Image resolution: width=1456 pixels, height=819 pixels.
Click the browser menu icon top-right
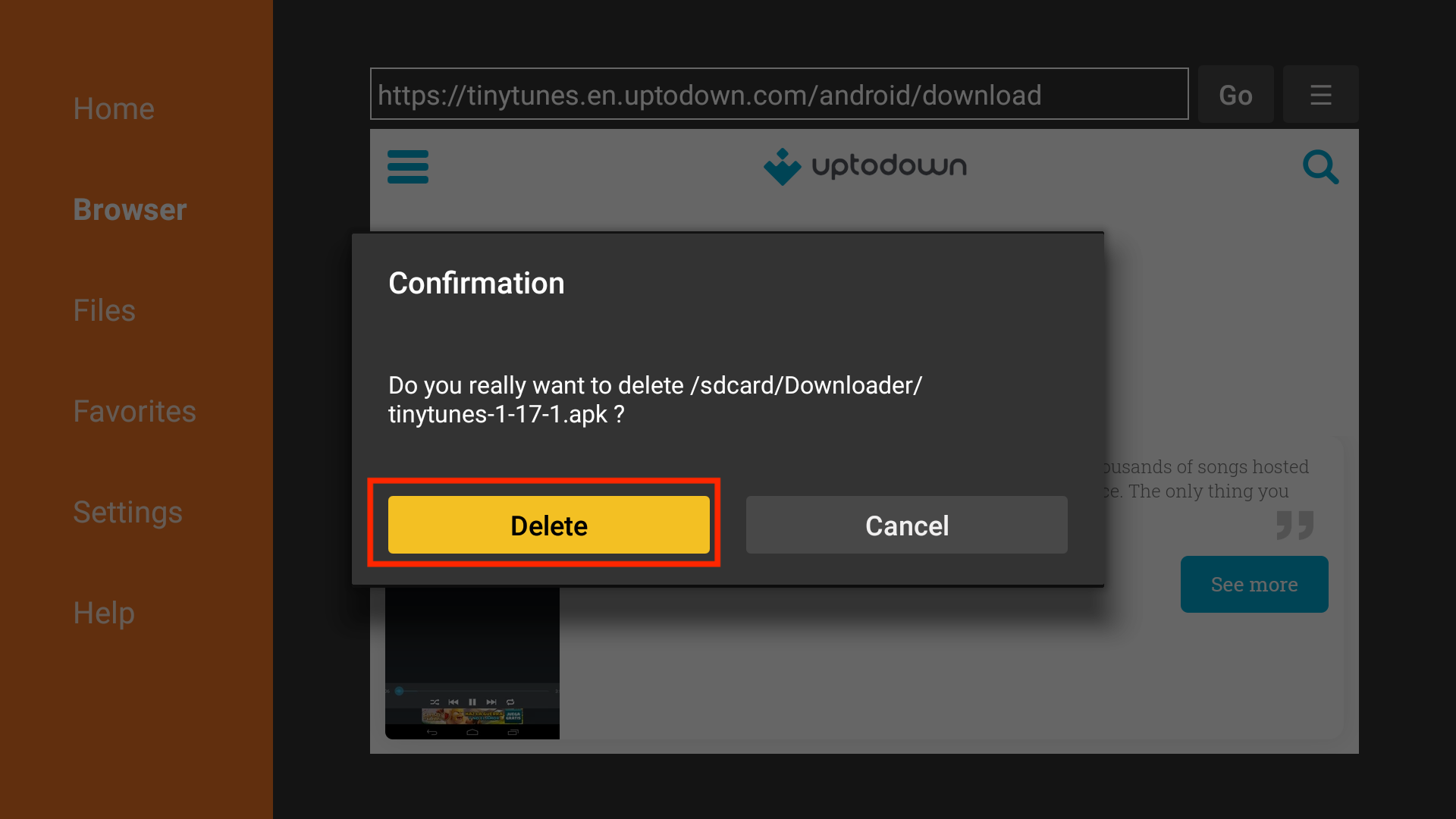click(1321, 94)
